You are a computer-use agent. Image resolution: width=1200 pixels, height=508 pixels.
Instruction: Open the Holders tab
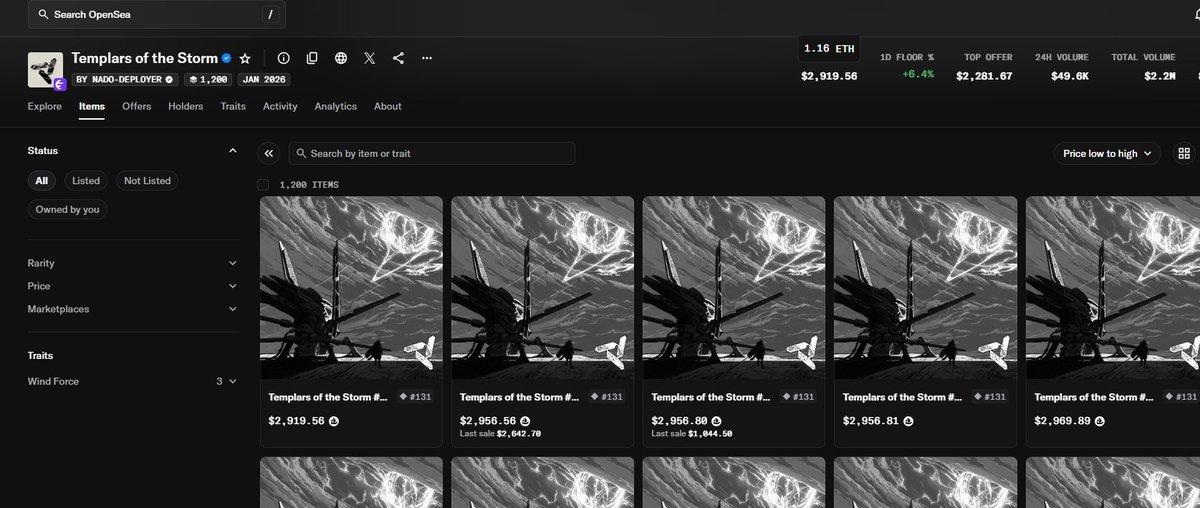coord(186,106)
